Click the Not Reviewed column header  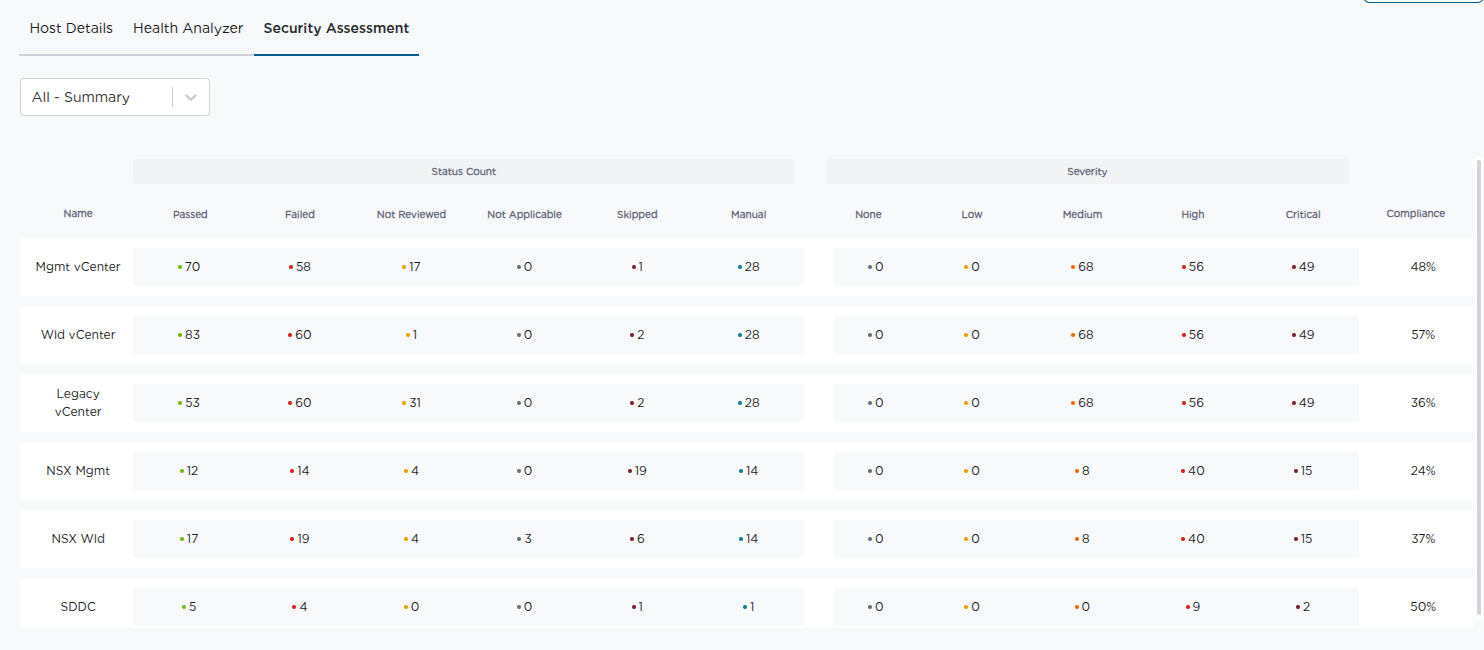(x=411, y=214)
